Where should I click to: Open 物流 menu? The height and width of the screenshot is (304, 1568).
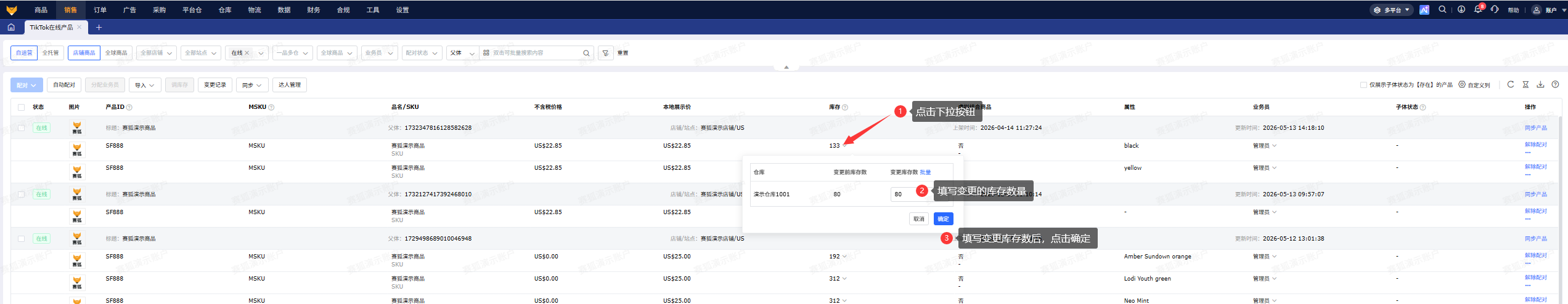255,10
